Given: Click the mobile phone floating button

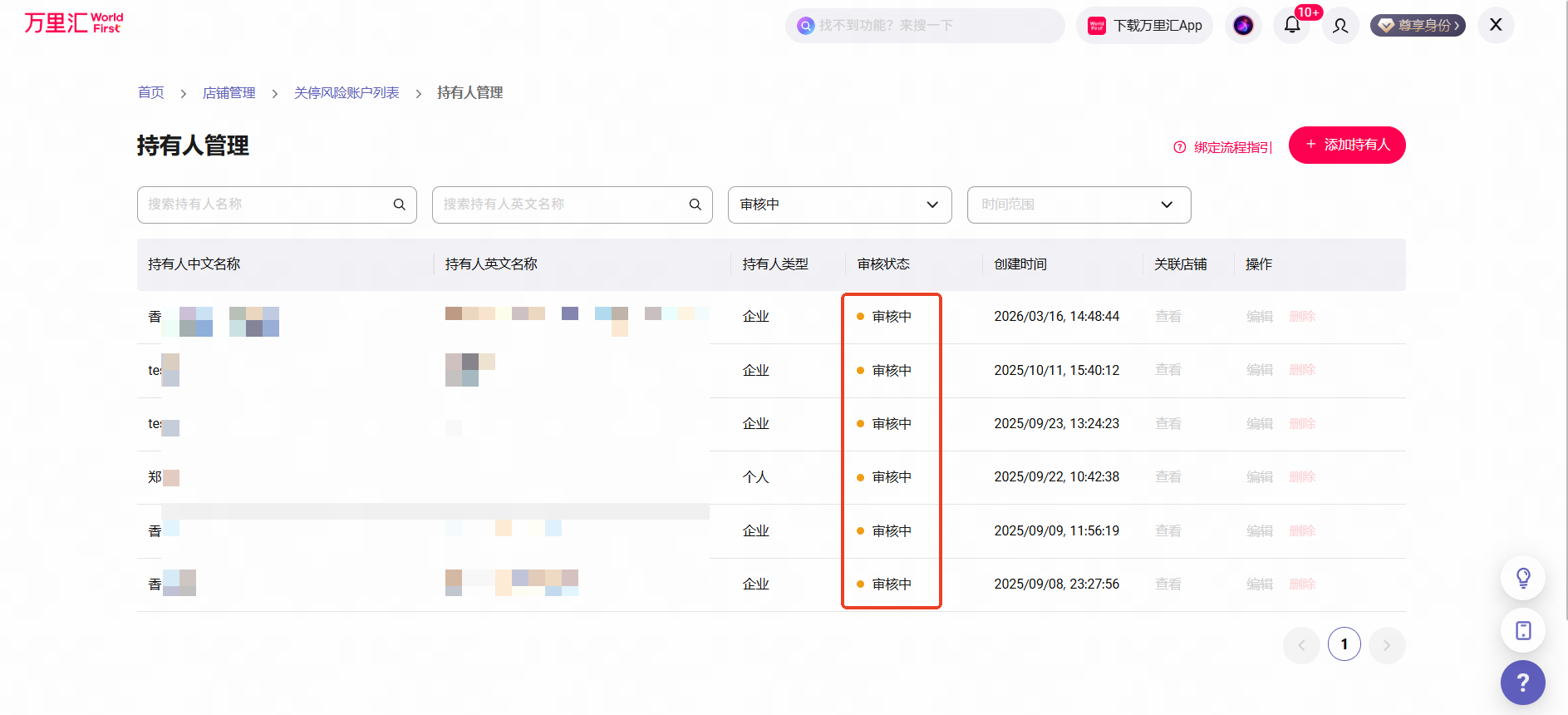Looking at the screenshot, I should [x=1523, y=630].
